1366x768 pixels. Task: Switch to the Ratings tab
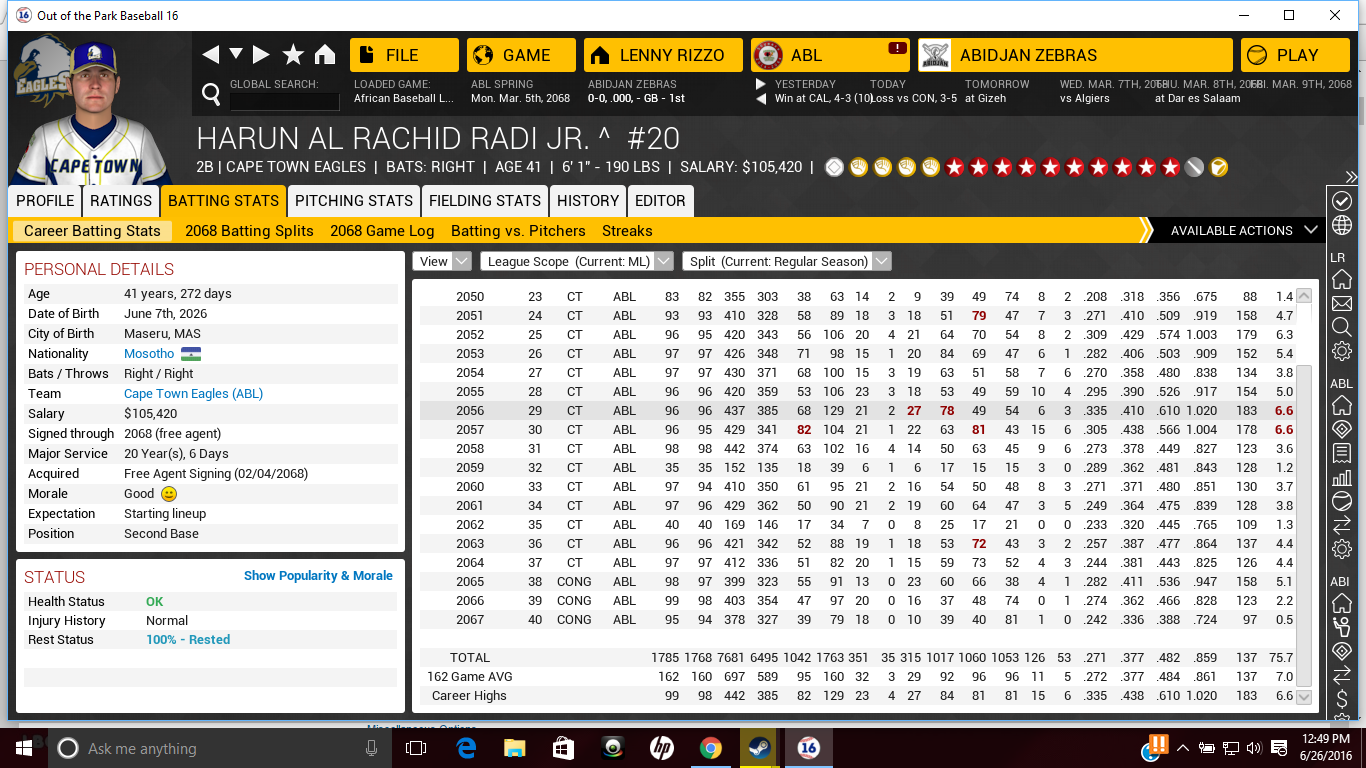tap(121, 201)
